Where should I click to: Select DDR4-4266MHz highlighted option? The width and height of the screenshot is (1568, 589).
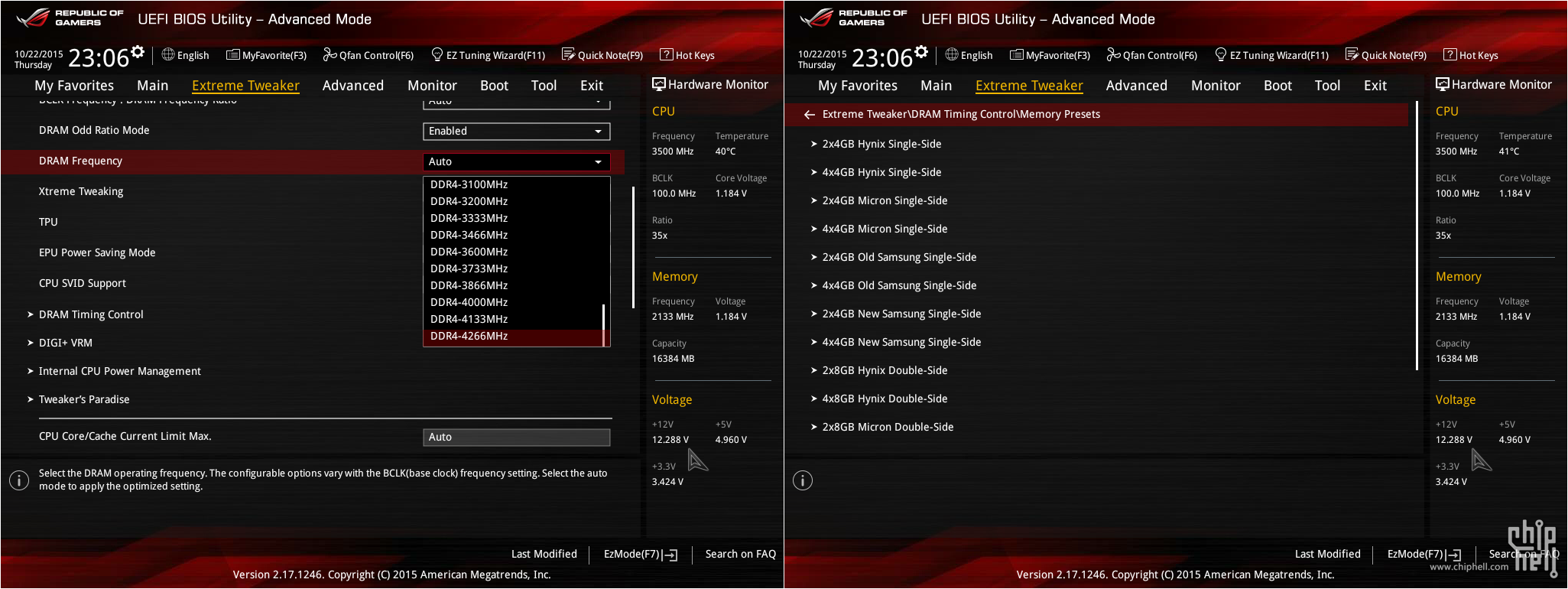click(514, 336)
